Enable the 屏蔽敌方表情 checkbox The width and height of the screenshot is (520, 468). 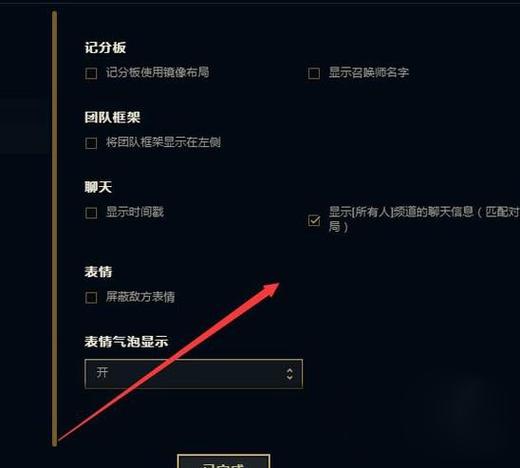click(x=91, y=298)
